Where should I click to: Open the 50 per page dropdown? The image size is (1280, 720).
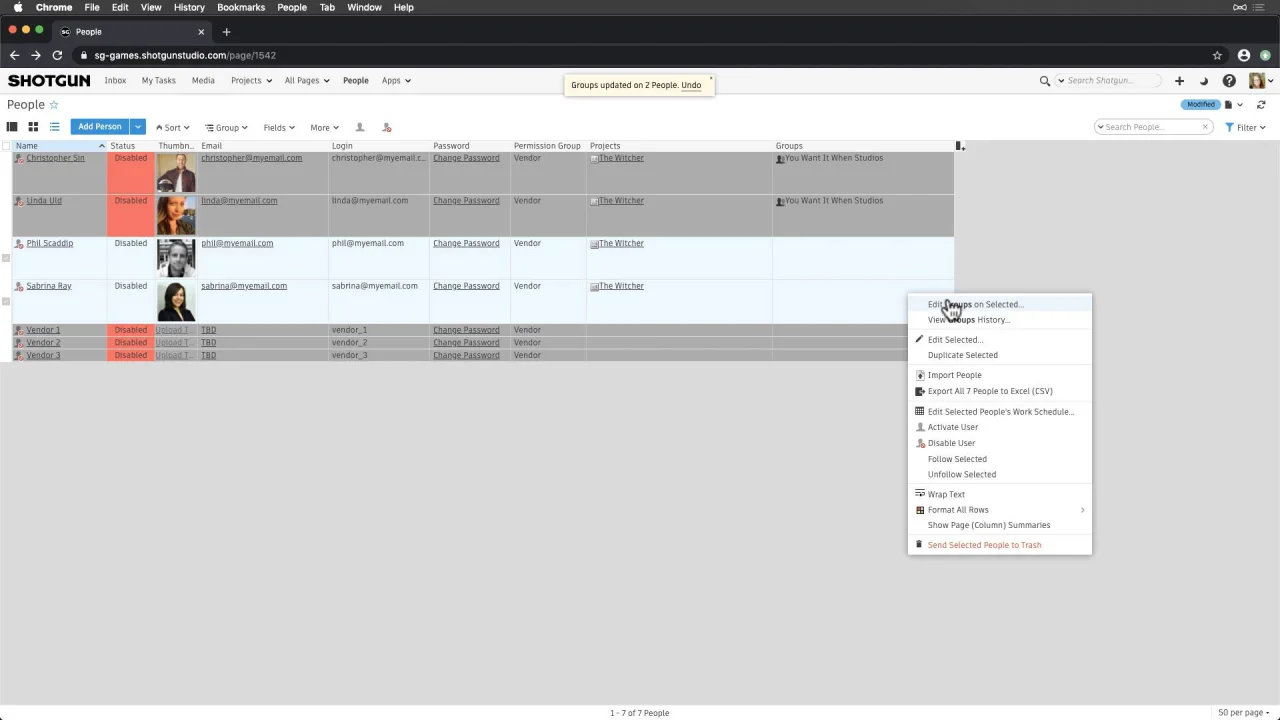click(1242, 713)
